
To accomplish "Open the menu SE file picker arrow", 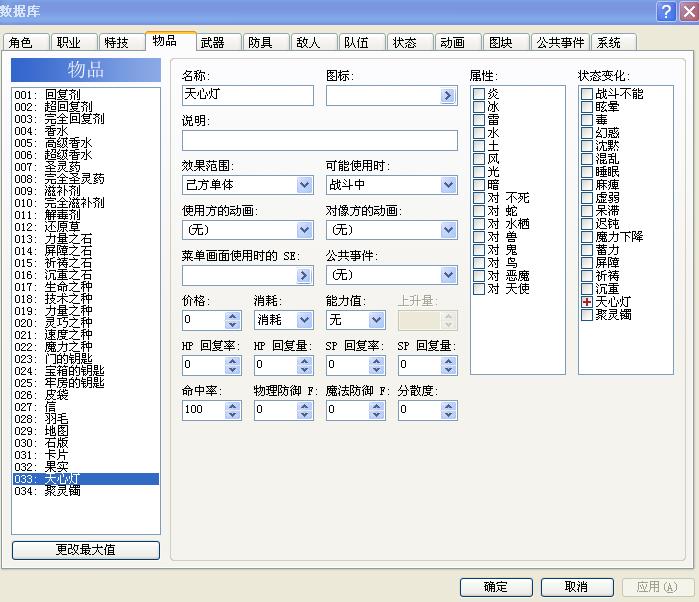I will [304, 276].
